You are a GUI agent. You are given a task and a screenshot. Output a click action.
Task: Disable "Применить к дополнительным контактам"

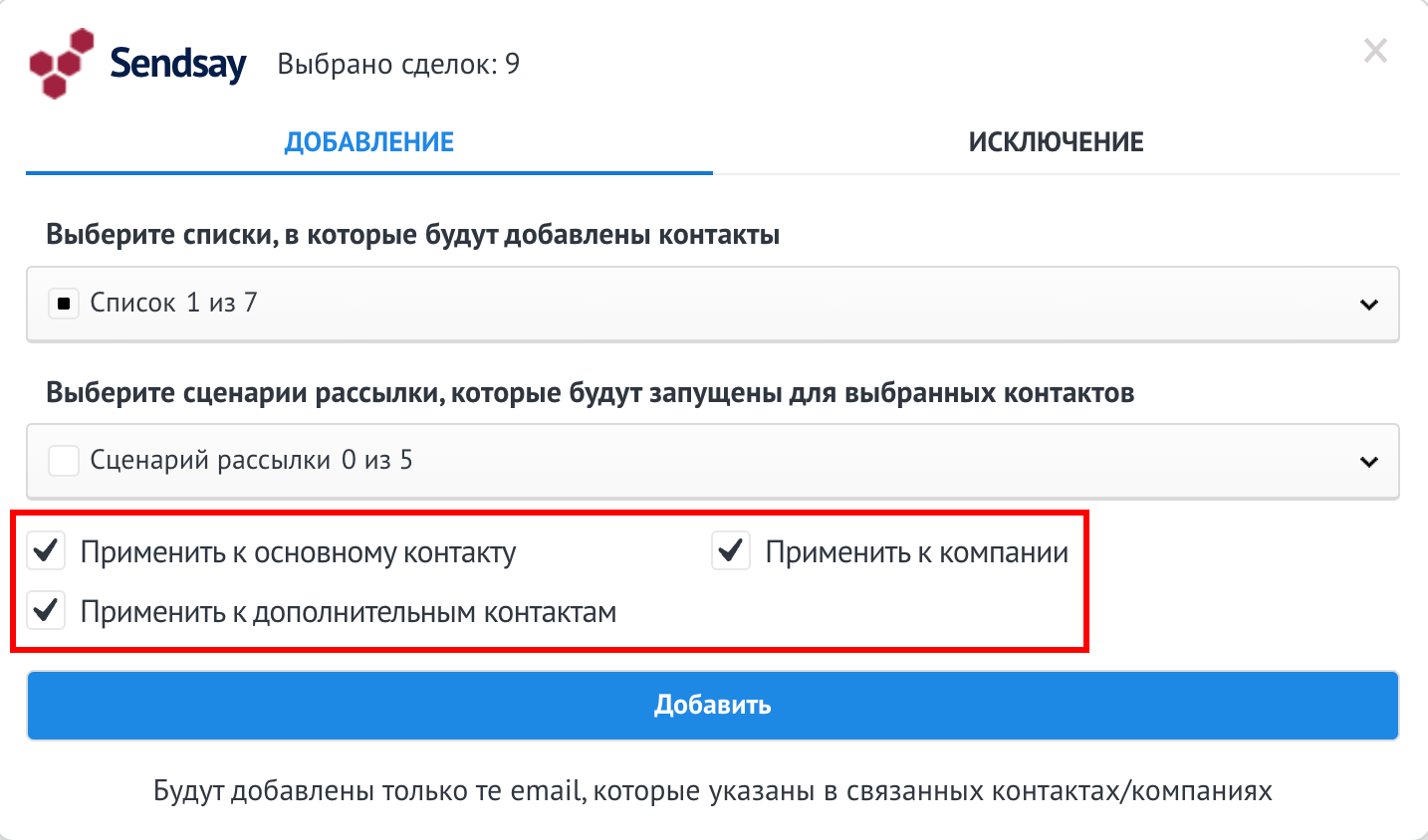46,611
